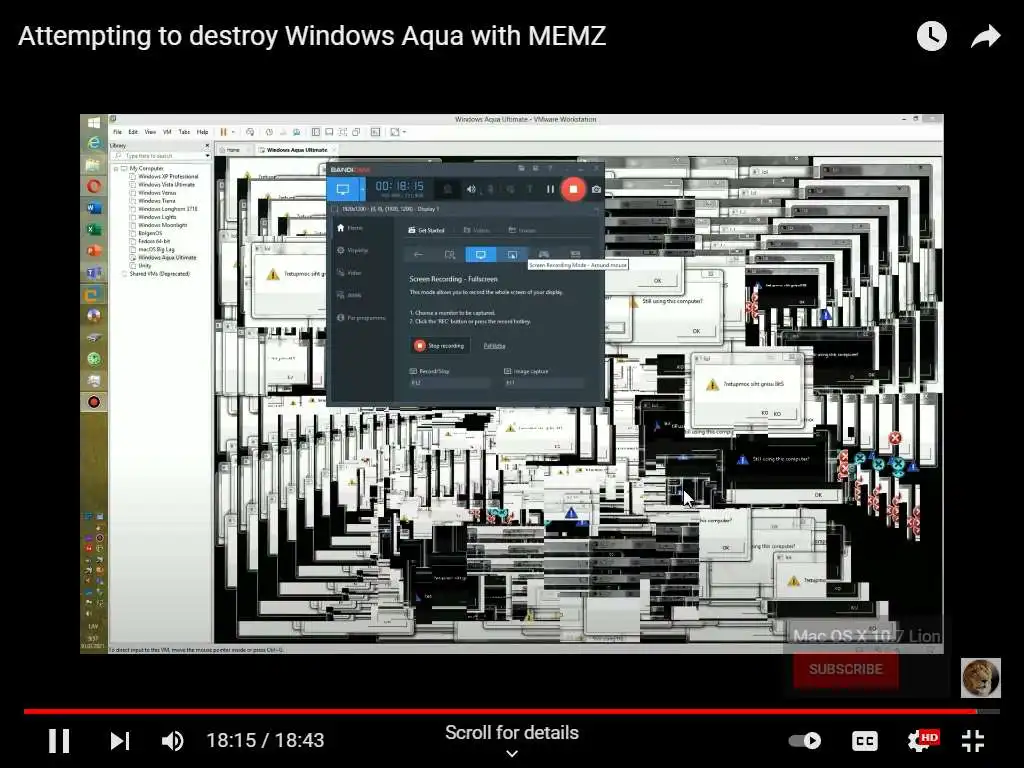Screen dimensions: 1024x768
Task: Open the File menu in VMware
Action: click(118, 132)
